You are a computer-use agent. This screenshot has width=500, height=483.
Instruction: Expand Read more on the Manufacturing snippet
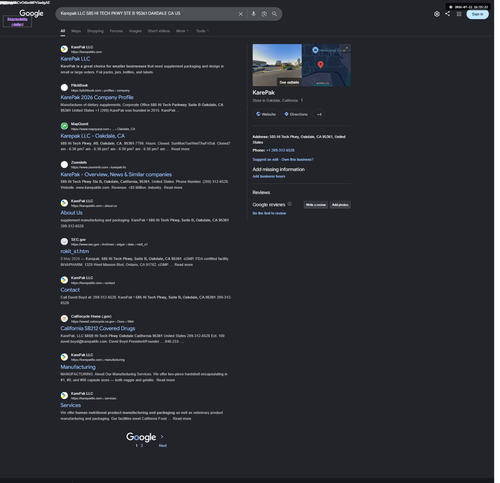166,380
